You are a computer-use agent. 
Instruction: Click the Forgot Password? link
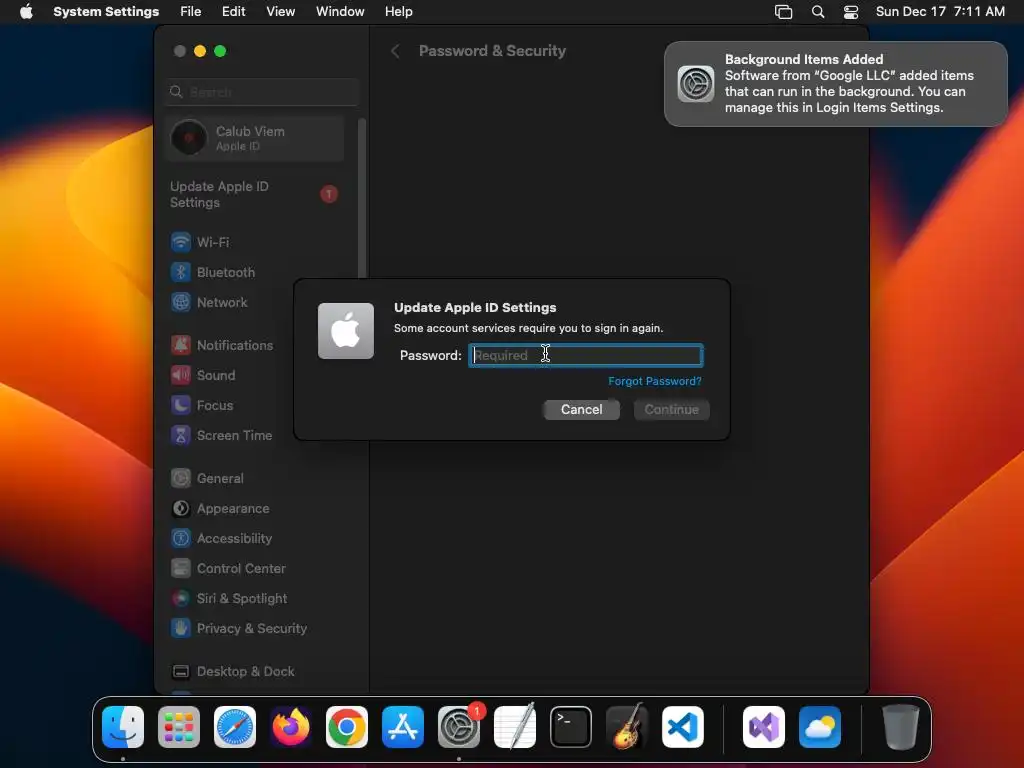[x=654, y=381]
